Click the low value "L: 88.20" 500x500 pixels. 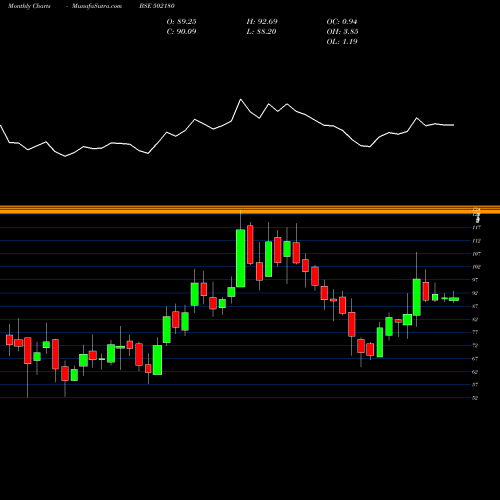261,32
